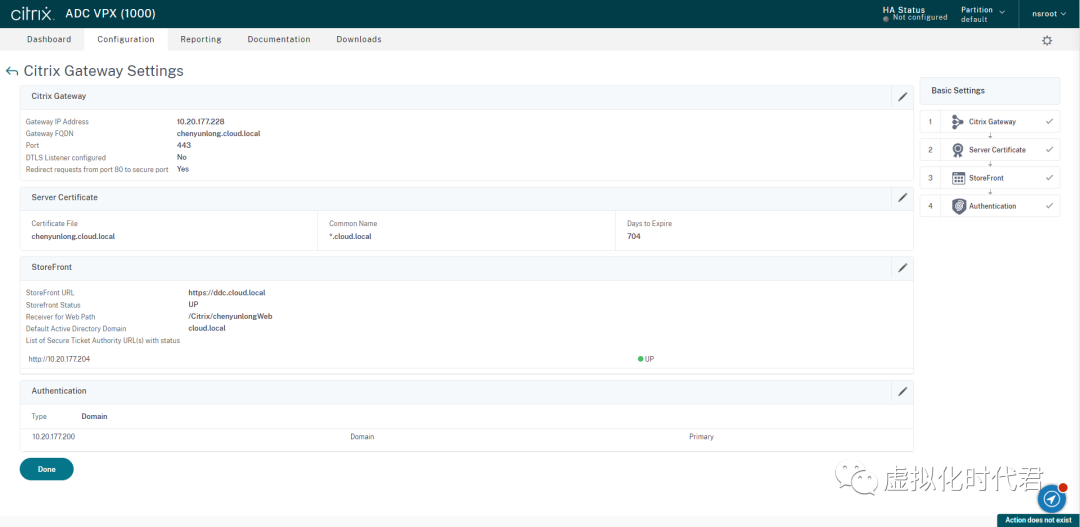Click the Citrix logo in header
Image resolution: width=1080 pixels, height=527 pixels.
[x=32, y=14]
